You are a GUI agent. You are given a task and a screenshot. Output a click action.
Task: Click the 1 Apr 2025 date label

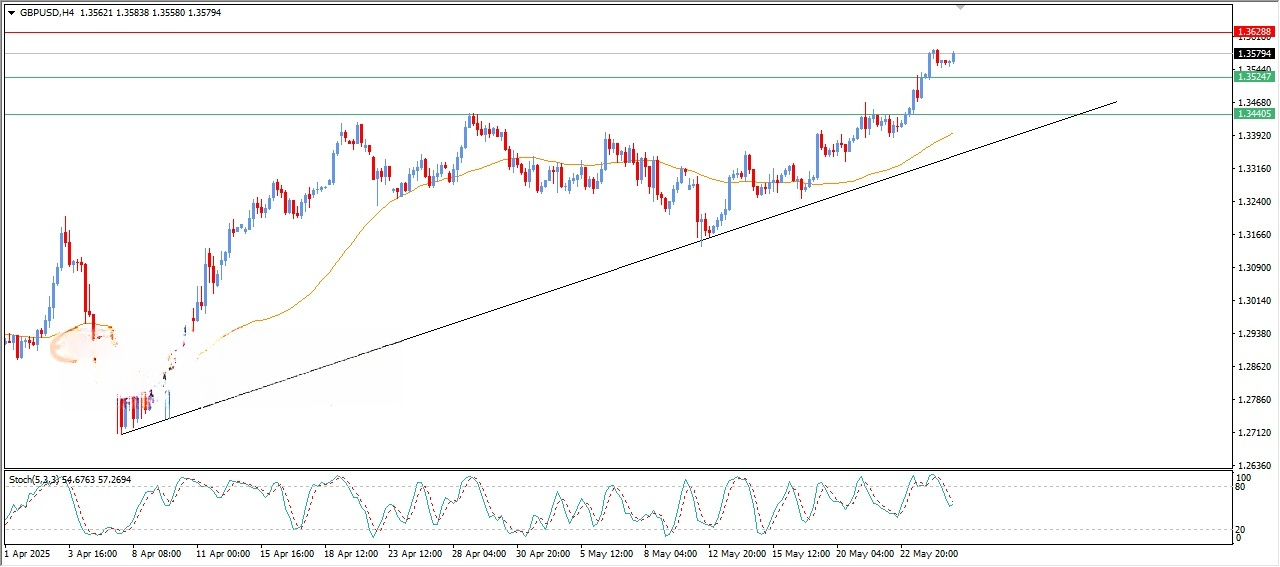point(27,553)
